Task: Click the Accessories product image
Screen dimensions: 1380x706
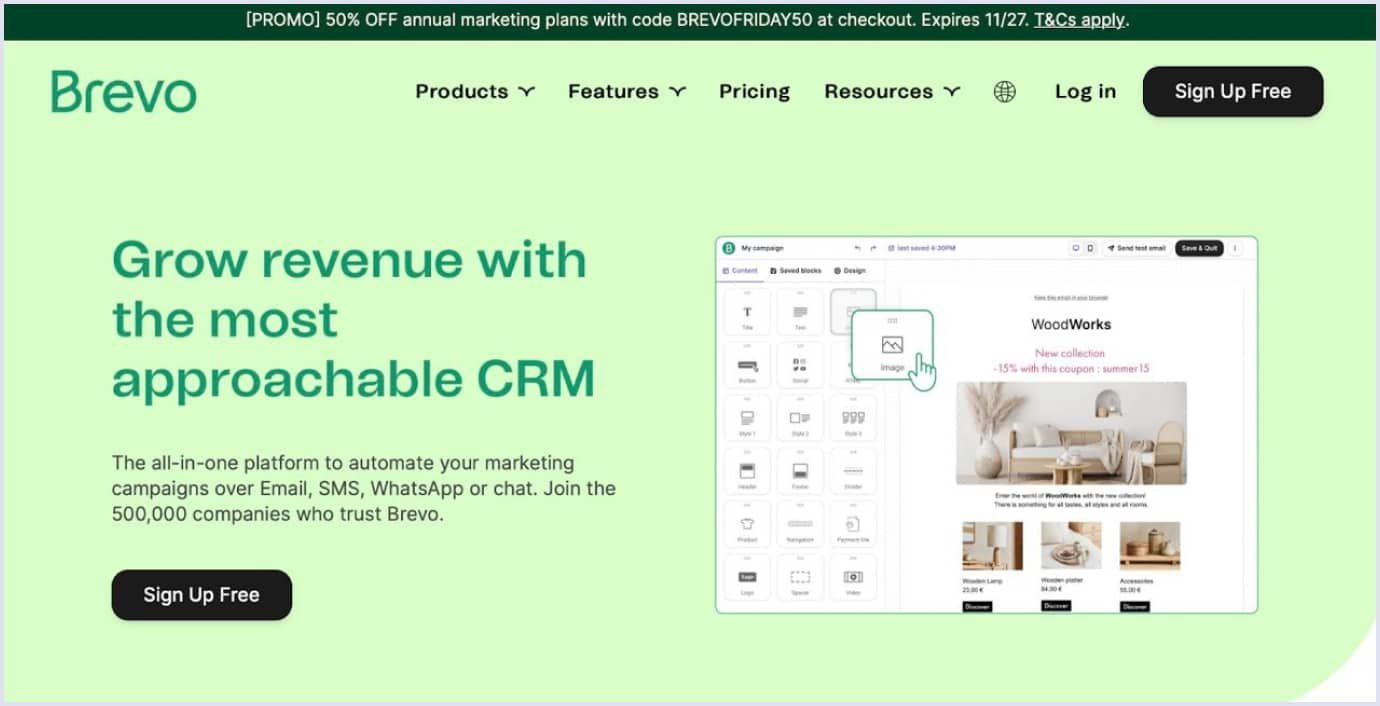Action: click(x=1150, y=546)
